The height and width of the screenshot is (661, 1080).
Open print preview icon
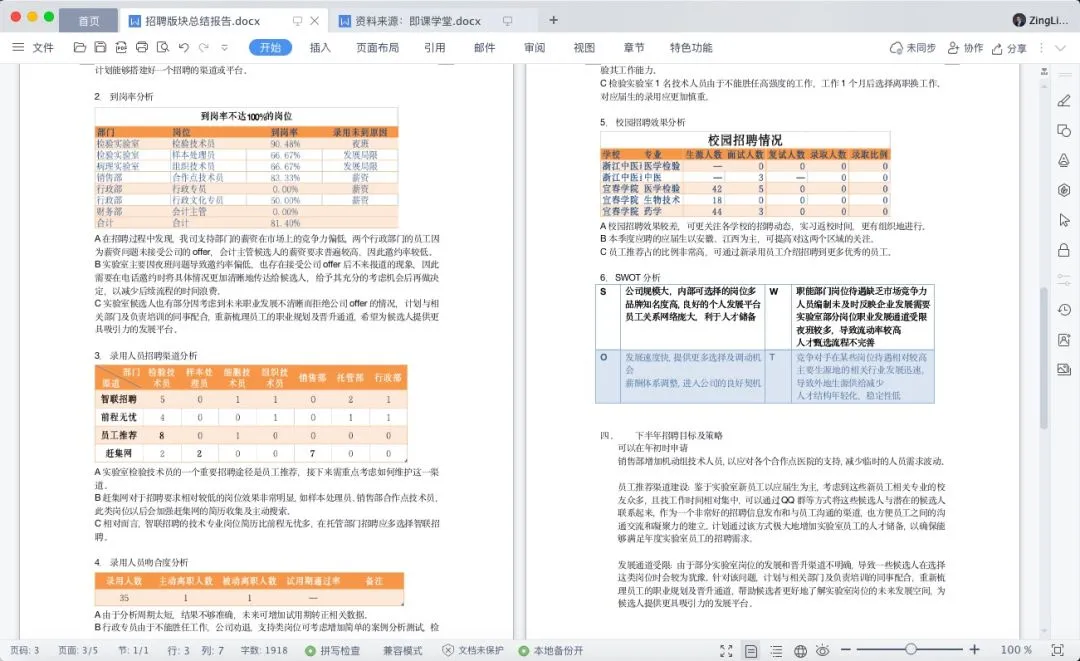[x=163, y=48]
